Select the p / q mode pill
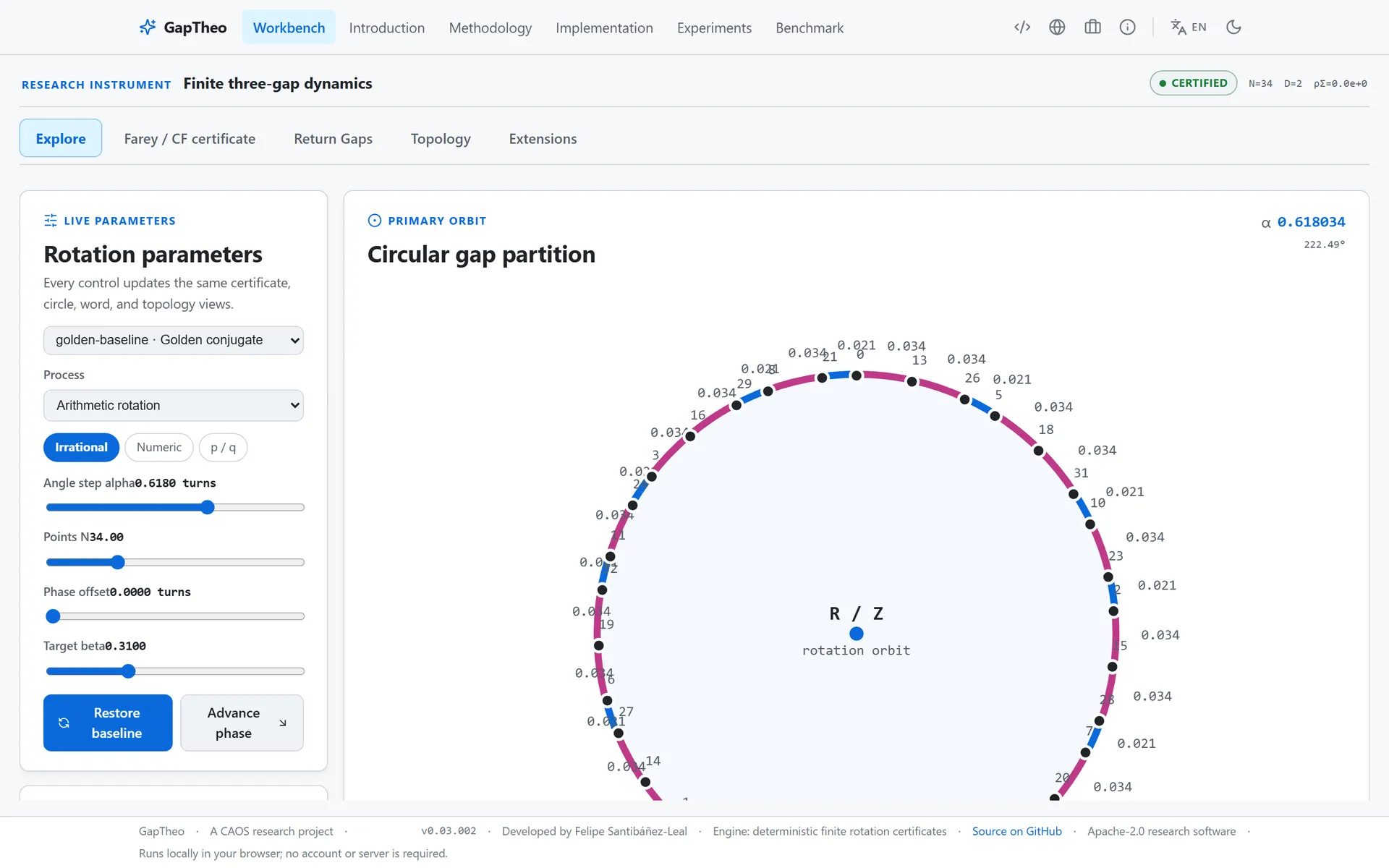The height and width of the screenshot is (868, 1389). 223,447
